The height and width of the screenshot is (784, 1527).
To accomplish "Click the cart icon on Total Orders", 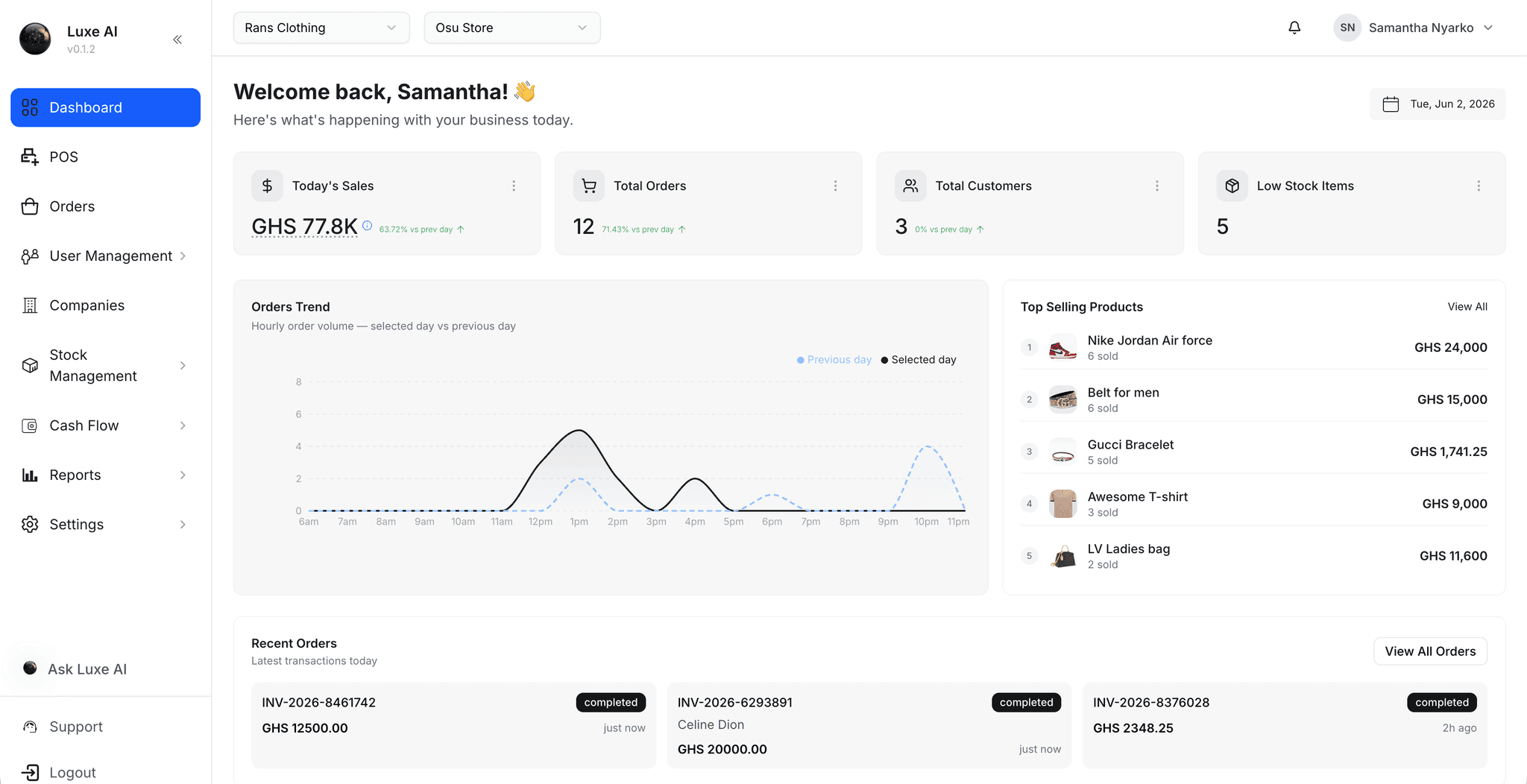I will [589, 186].
